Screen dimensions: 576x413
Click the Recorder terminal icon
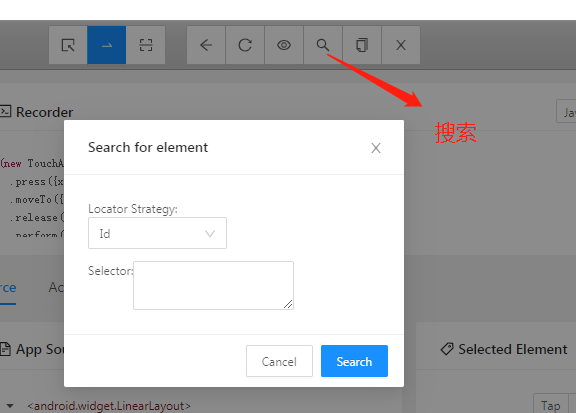[6, 111]
